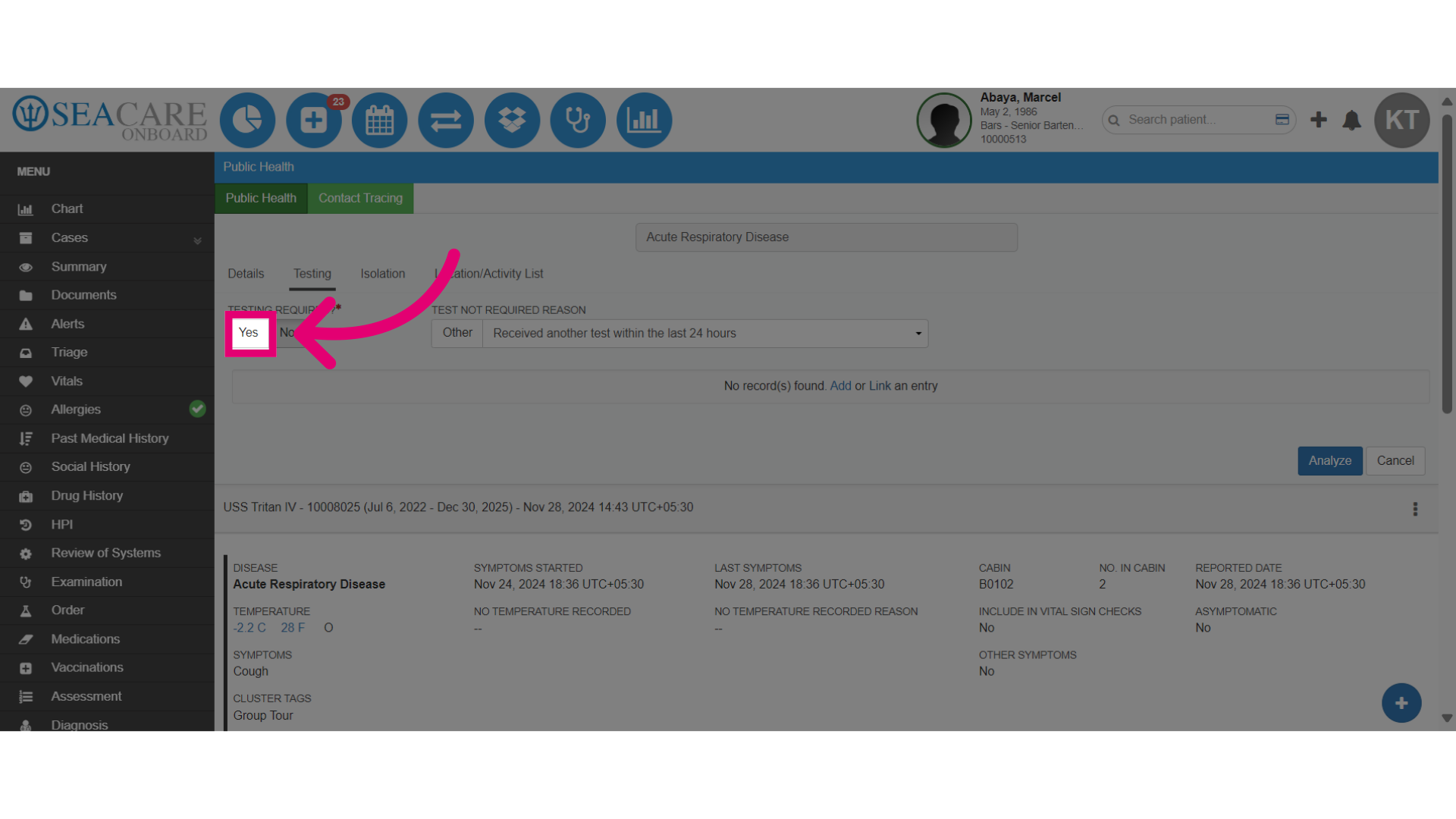The height and width of the screenshot is (819, 1456).
Task: Open the stethoscope icon in top toolbar
Action: pyautogui.click(x=578, y=120)
